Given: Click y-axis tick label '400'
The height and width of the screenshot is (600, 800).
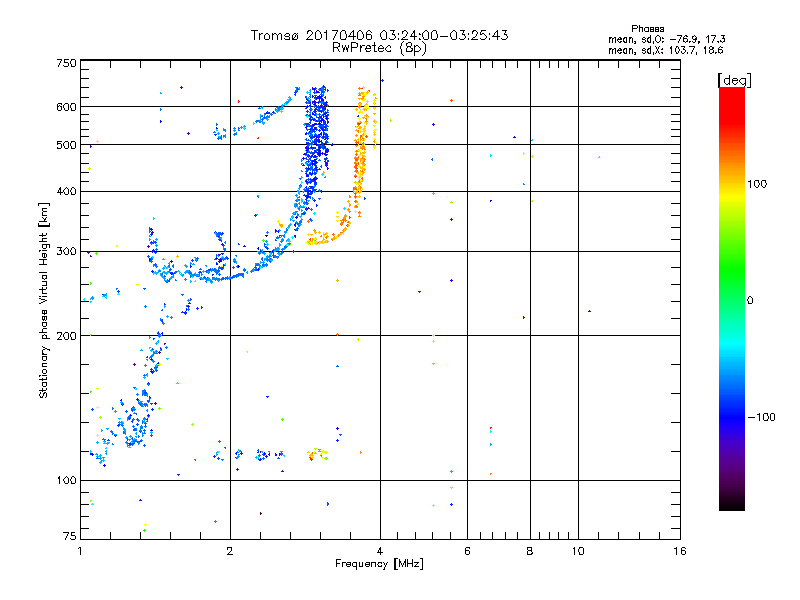Looking at the screenshot, I should [66, 191].
